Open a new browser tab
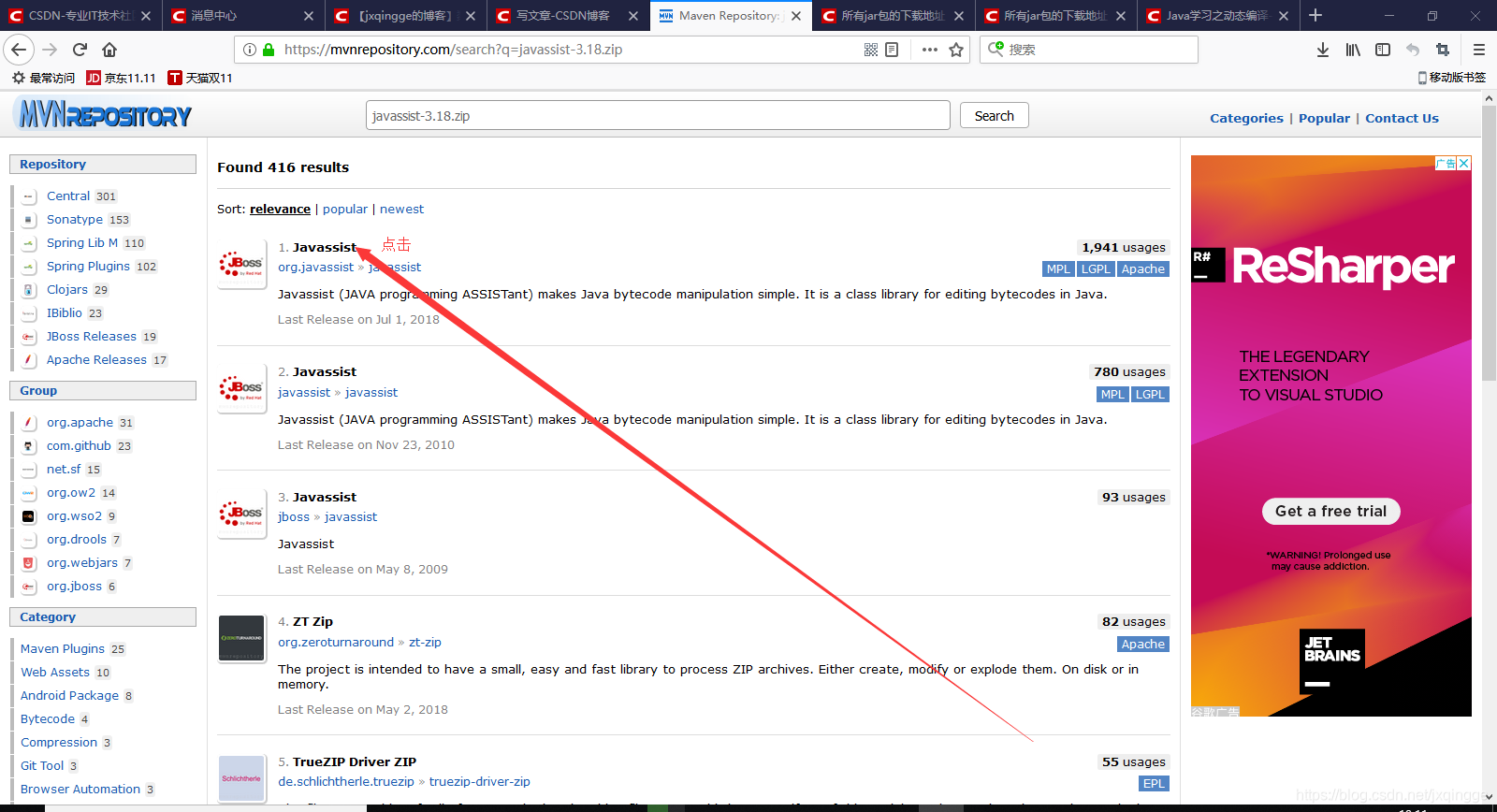The width and height of the screenshot is (1497, 812). [x=1315, y=15]
